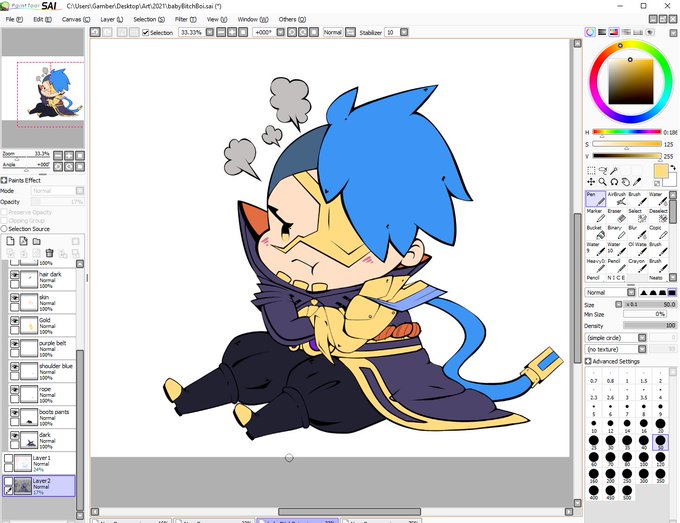Enable Selection Source radio button
The width and height of the screenshot is (680, 523).
[4, 229]
